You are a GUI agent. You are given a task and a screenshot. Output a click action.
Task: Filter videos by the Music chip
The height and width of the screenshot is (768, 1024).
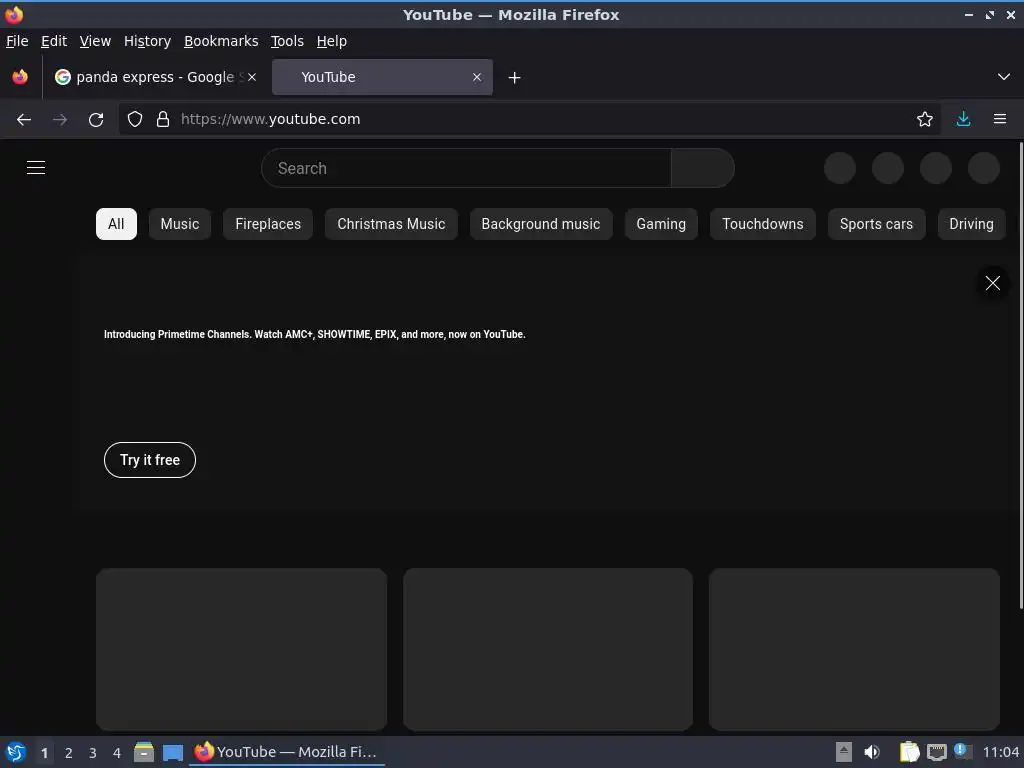point(180,224)
